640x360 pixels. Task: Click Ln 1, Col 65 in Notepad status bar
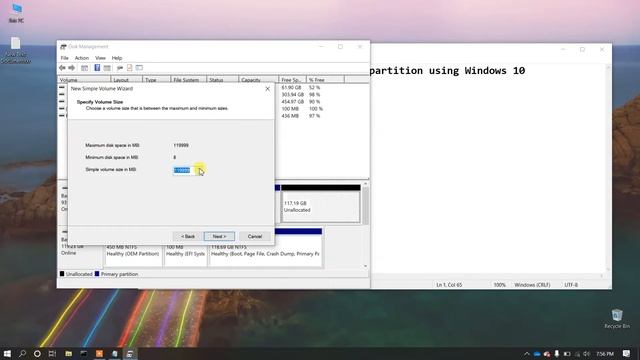449,285
